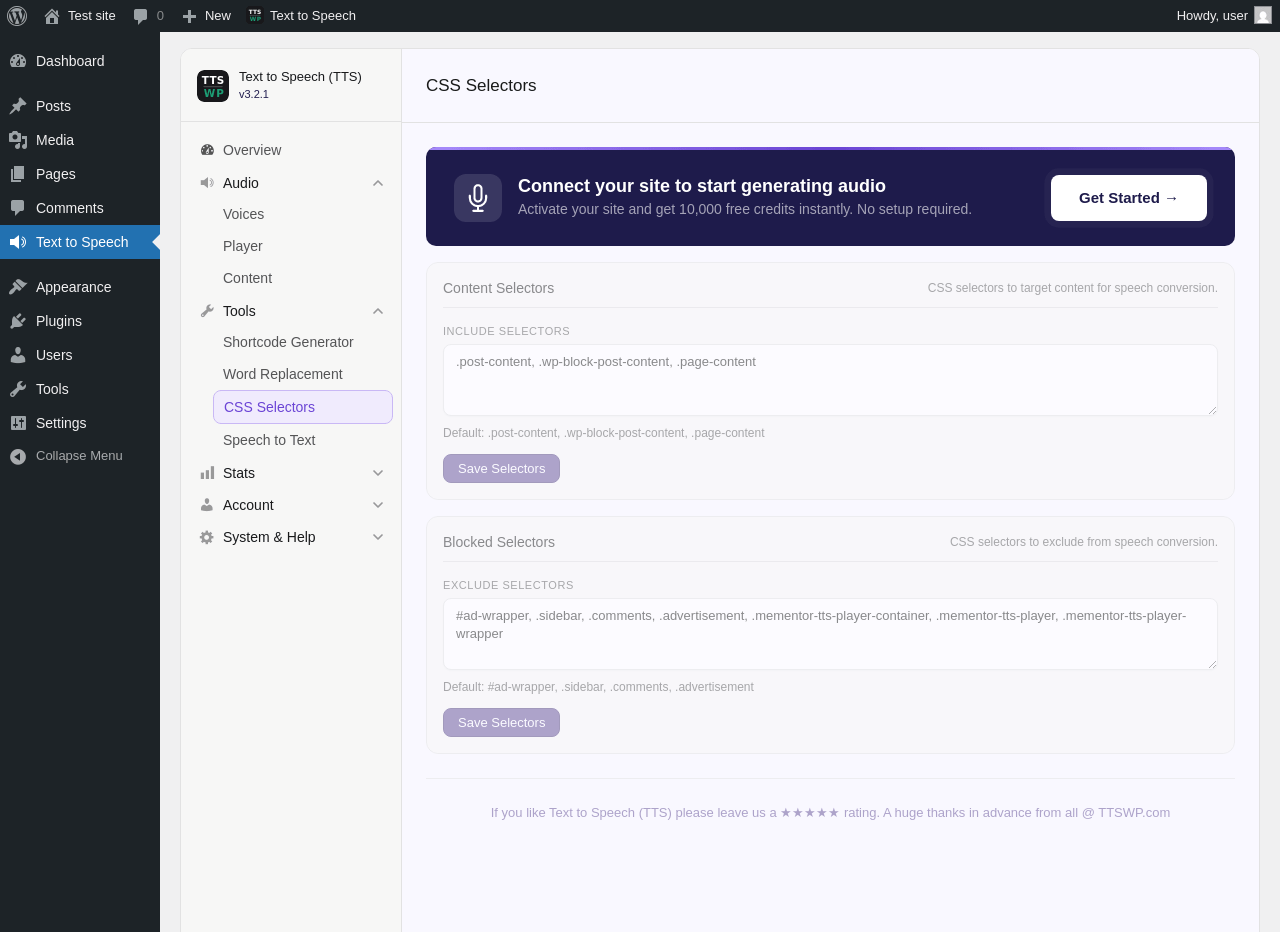Click the WordPress logo icon
Image resolution: width=1280 pixels, height=932 pixels.
tap(17, 16)
